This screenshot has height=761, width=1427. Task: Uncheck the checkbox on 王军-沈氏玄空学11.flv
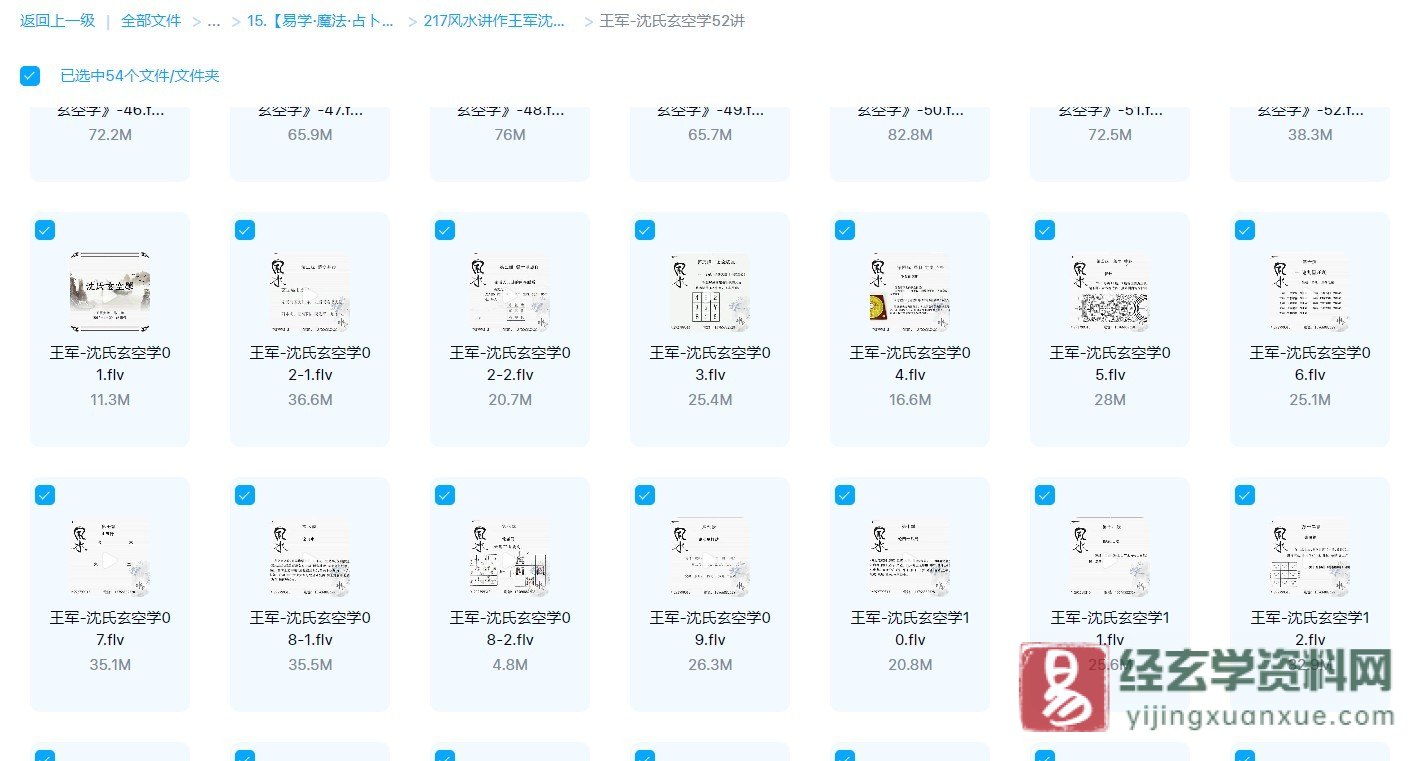coord(1045,495)
